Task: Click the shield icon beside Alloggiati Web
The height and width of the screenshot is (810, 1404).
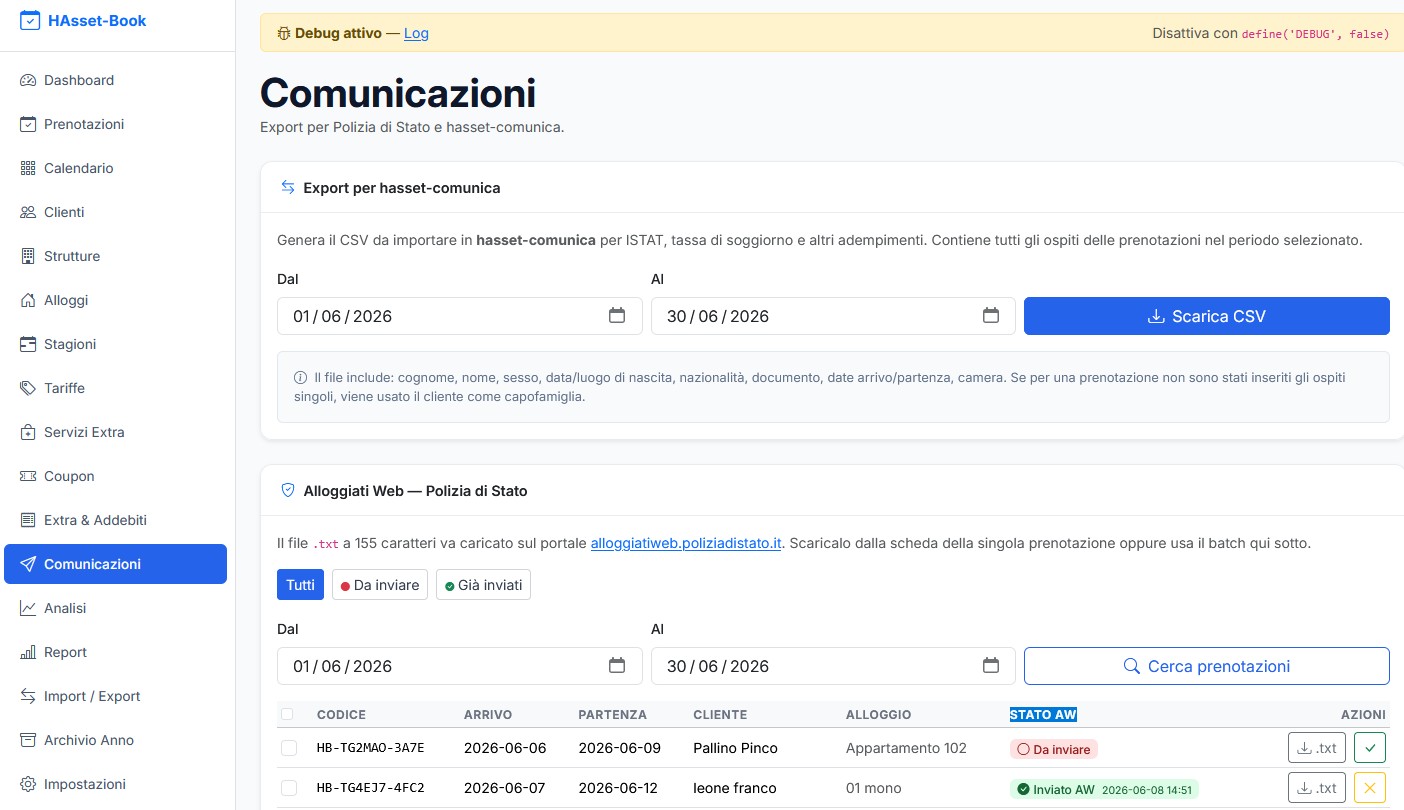Action: pos(288,491)
